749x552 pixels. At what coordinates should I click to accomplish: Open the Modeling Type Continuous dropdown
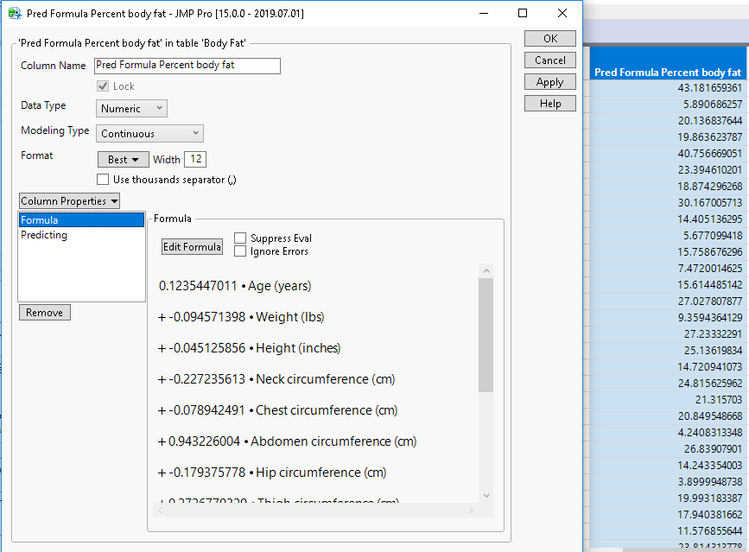click(x=150, y=134)
